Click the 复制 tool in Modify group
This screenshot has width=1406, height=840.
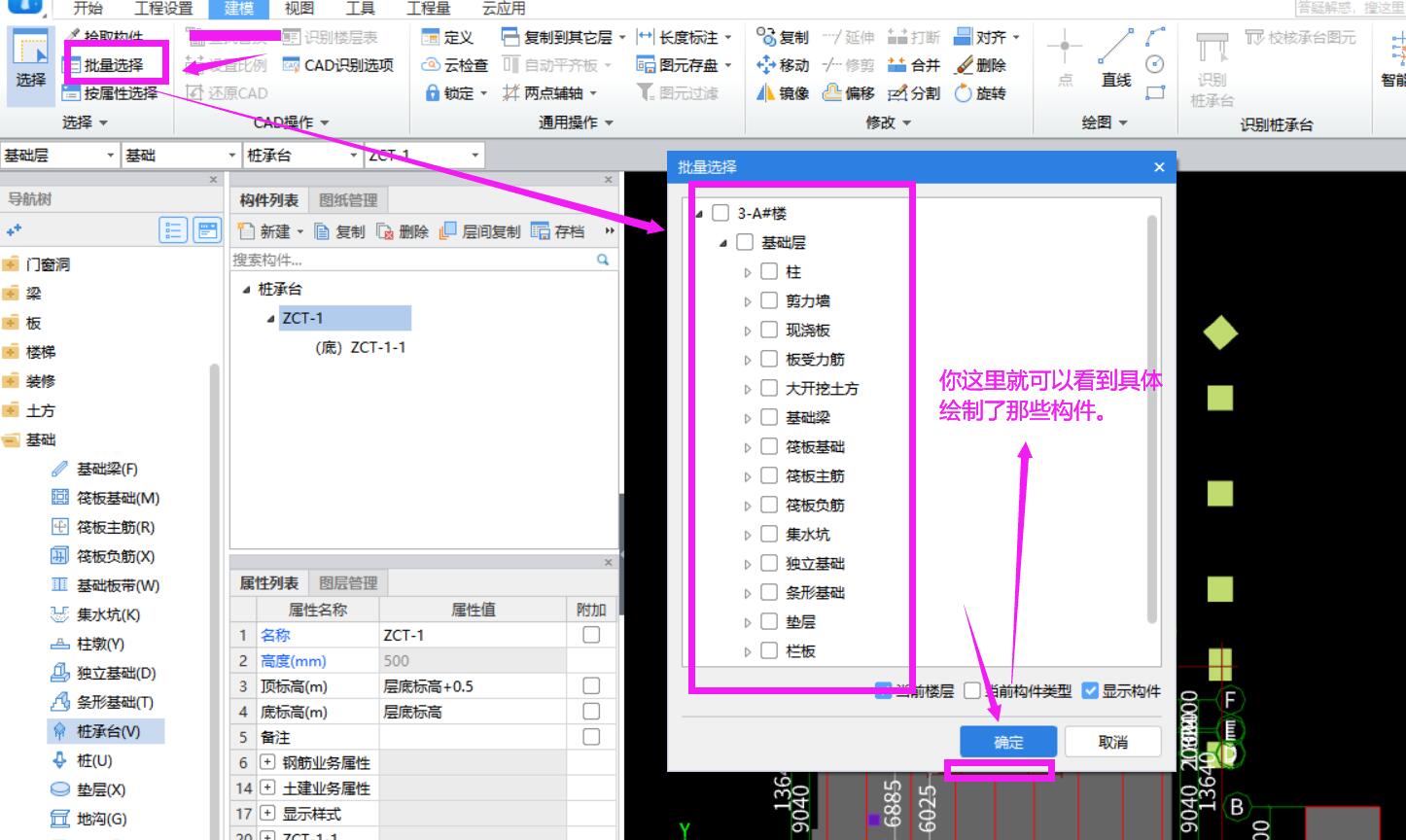pos(783,37)
